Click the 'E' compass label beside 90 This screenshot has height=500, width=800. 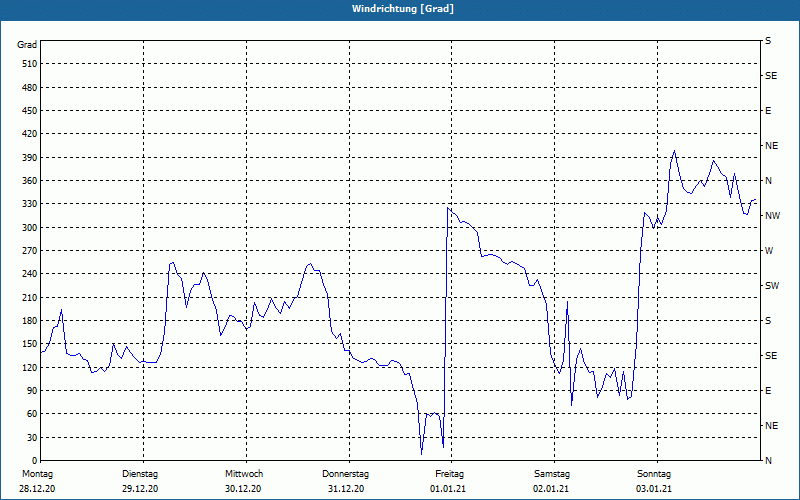click(x=768, y=391)
